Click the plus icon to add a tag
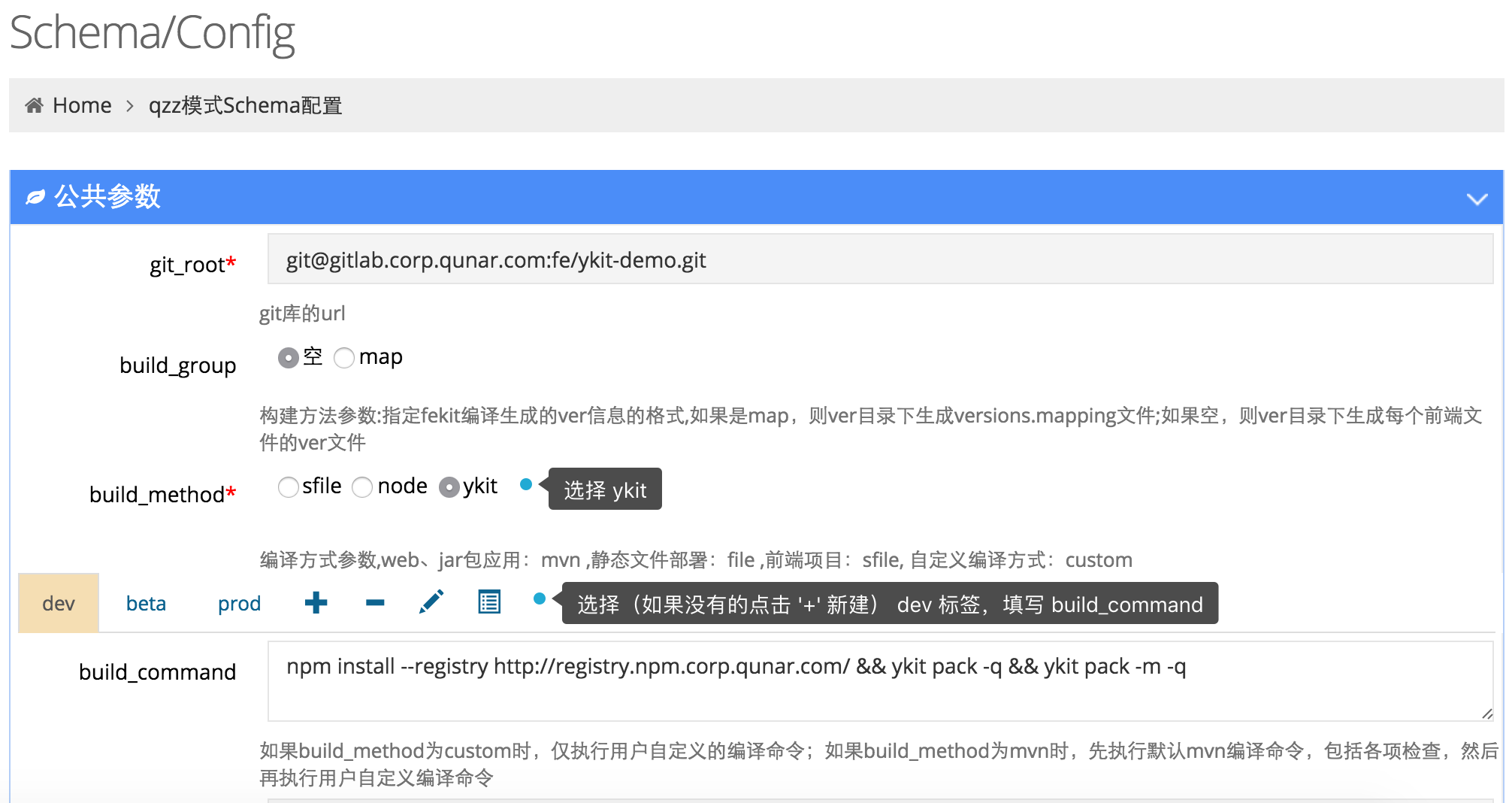Screen dimensions: 1512x803 (316, 602)
